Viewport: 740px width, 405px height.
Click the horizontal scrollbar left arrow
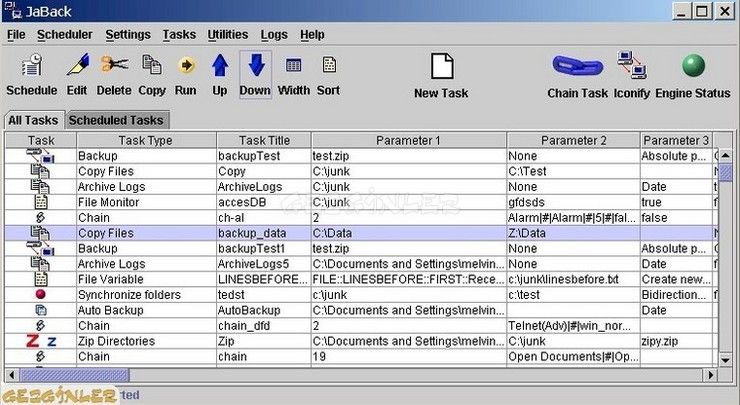(12, 375)
